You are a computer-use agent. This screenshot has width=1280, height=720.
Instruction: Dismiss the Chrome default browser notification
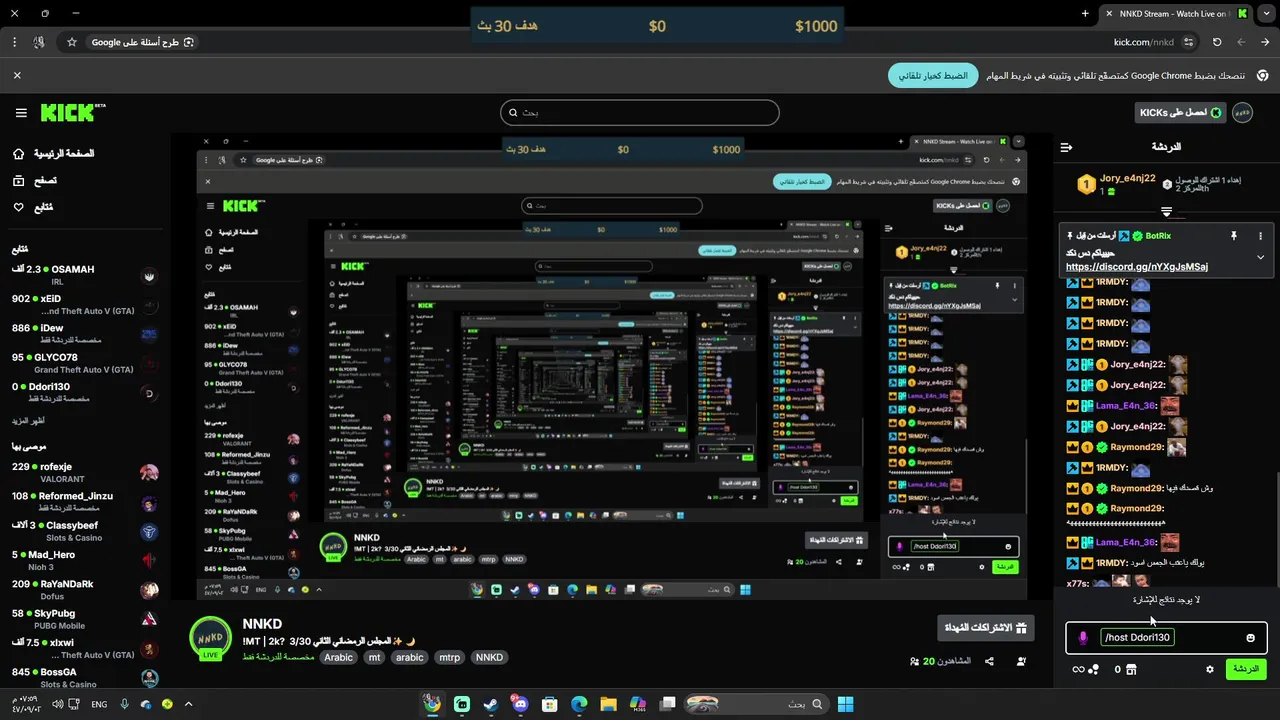click(x=17, y=75)
